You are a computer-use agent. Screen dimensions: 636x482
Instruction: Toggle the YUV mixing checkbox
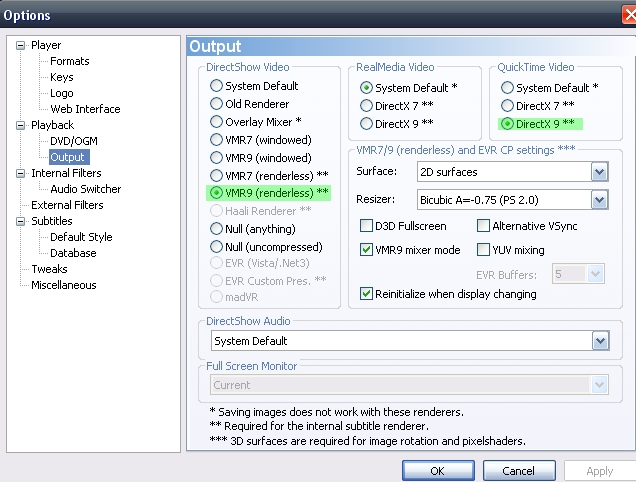(x=483, y=250)
